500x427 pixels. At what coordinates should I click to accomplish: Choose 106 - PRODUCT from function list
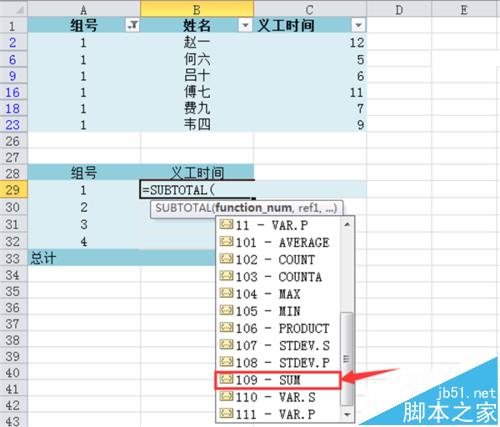(278, 328)
